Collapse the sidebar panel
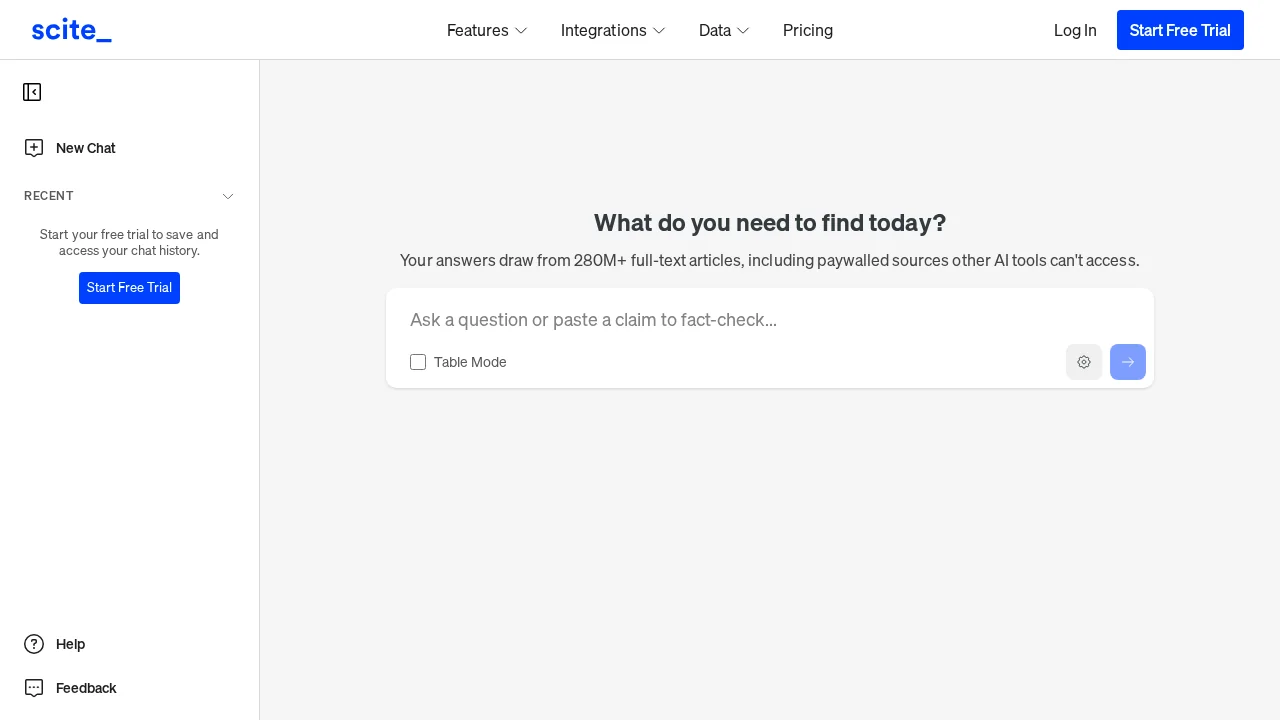 (x=32, y=92)
